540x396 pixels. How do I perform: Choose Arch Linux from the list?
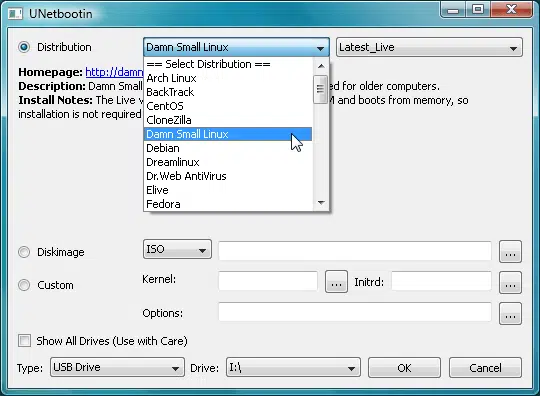(228, 78)
